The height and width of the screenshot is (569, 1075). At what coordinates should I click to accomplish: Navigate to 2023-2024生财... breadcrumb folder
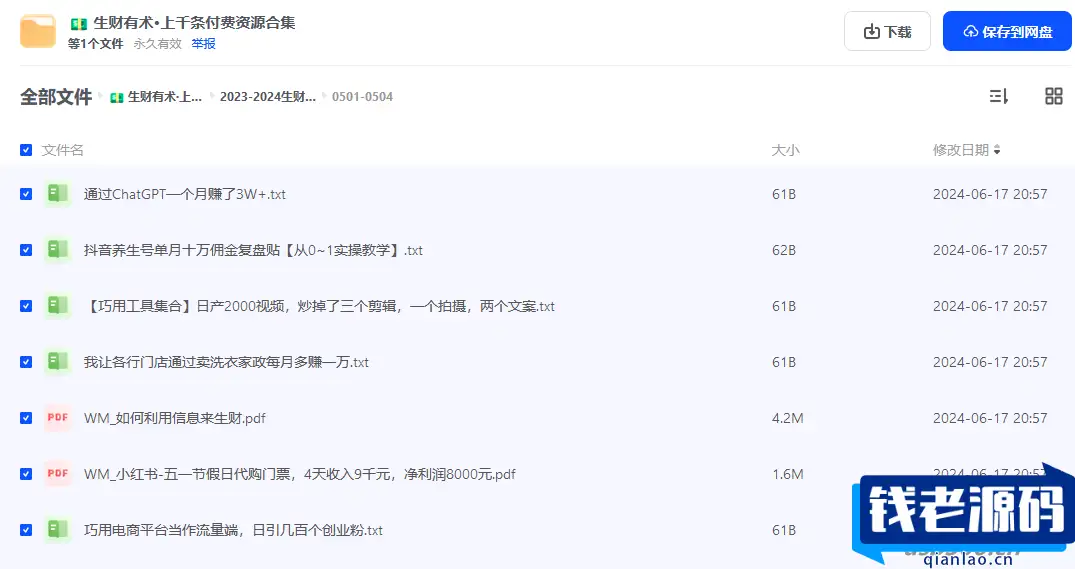tap(267, 97)
